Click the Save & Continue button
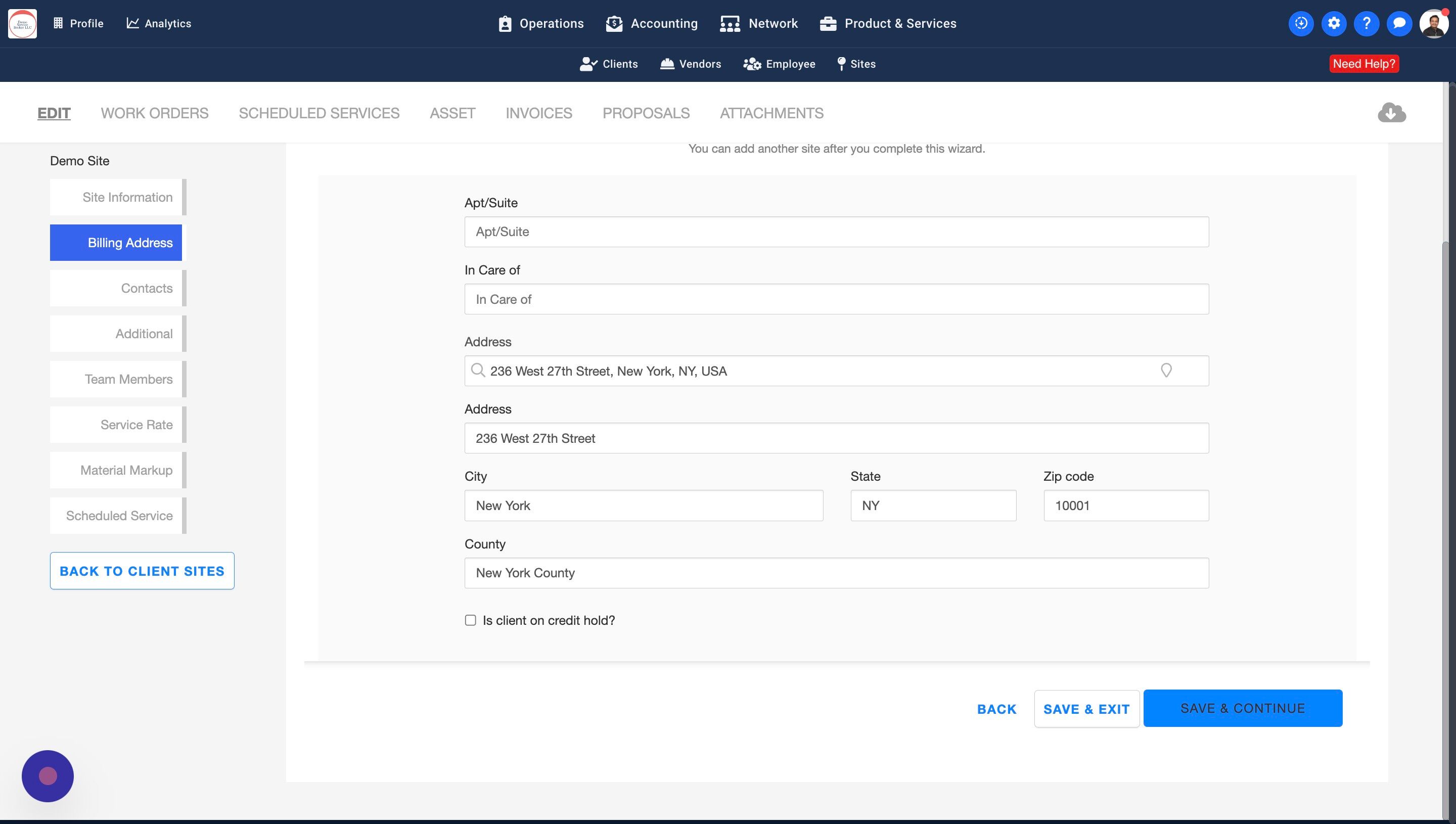The image size is (1456, 824). coord(1243,708)
